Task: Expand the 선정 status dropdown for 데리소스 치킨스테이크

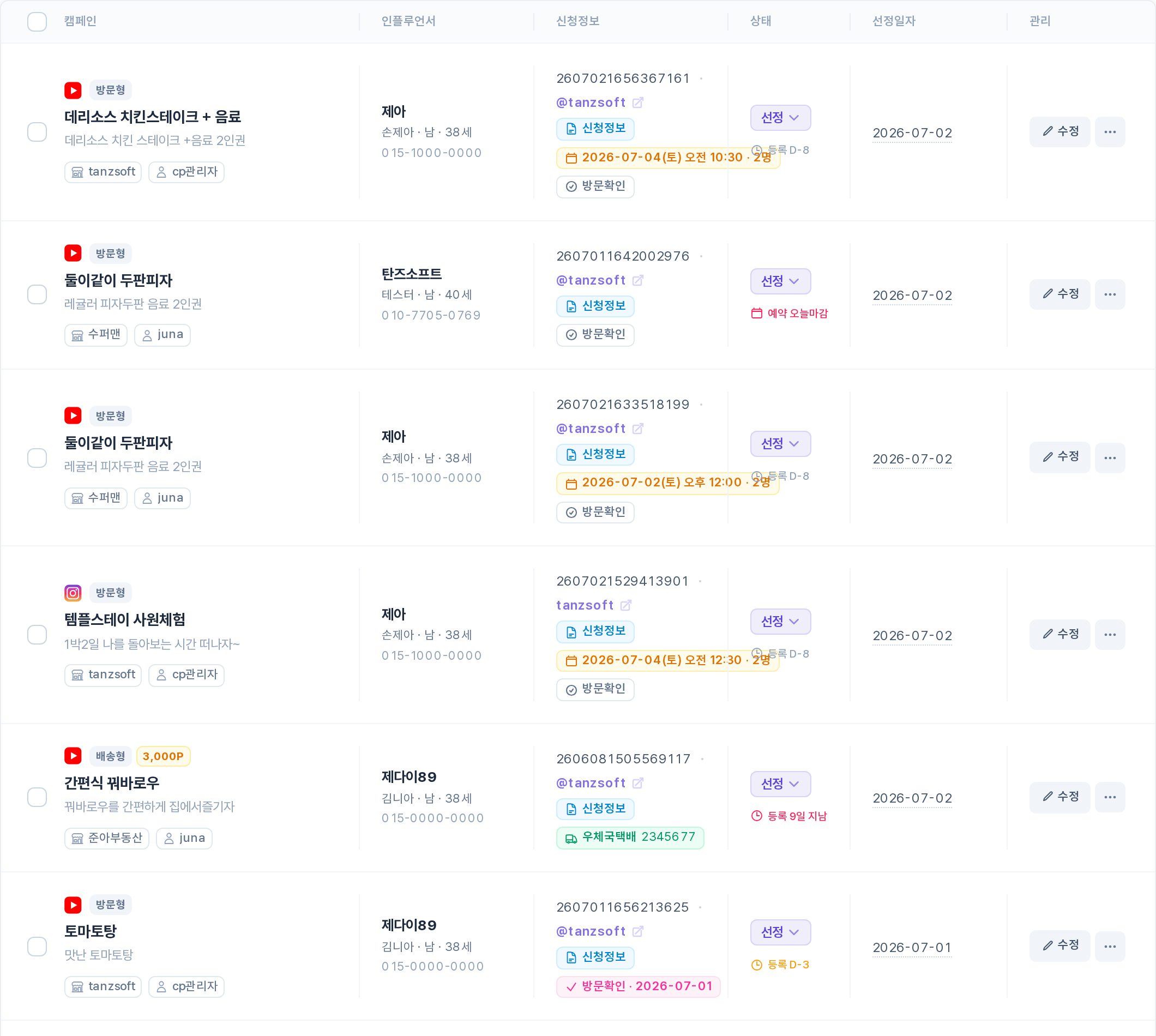Action: [780, 118]
